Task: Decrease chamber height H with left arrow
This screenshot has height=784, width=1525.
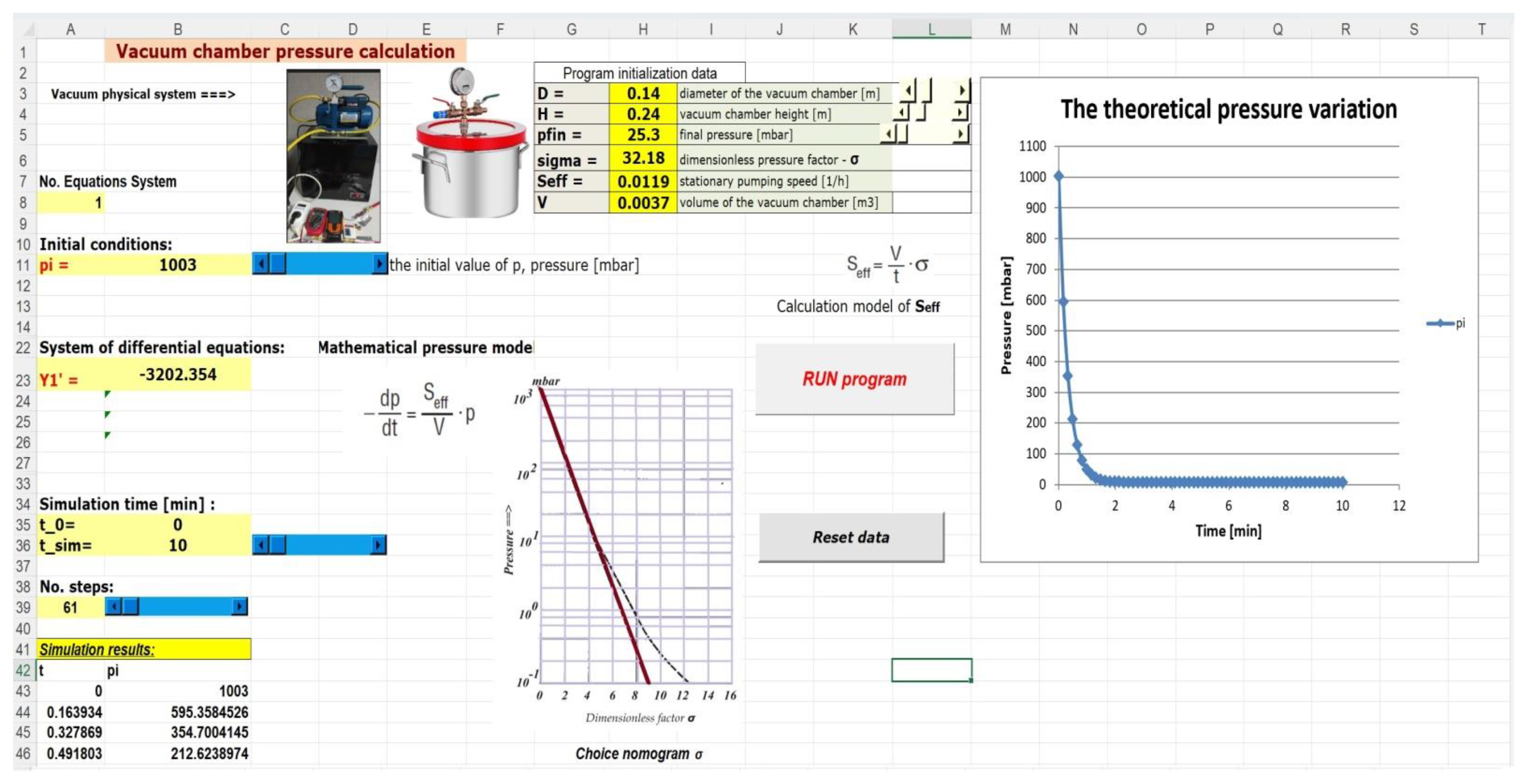Action: 902,112
